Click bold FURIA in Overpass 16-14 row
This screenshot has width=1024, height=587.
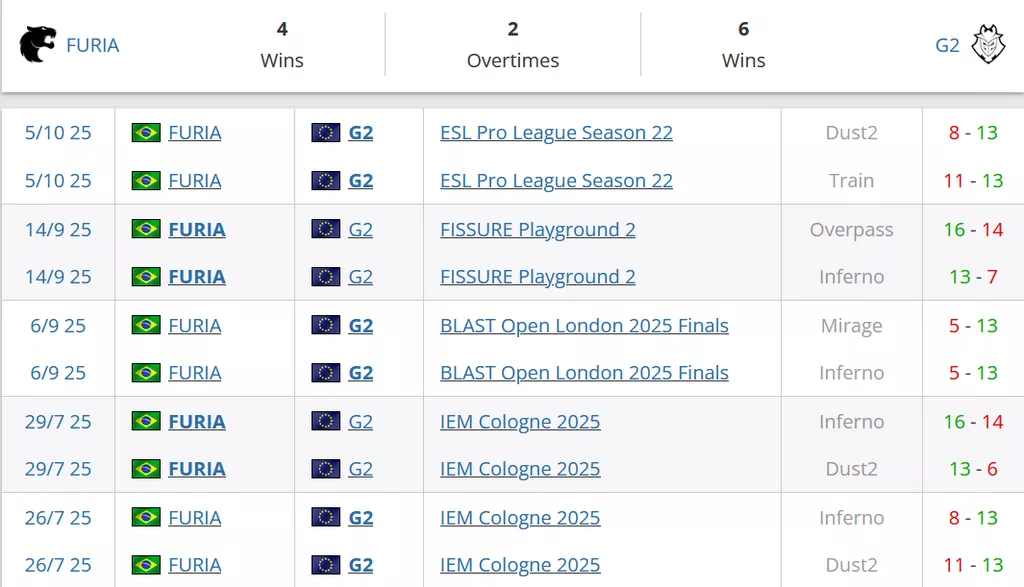[x=197, y=229]
